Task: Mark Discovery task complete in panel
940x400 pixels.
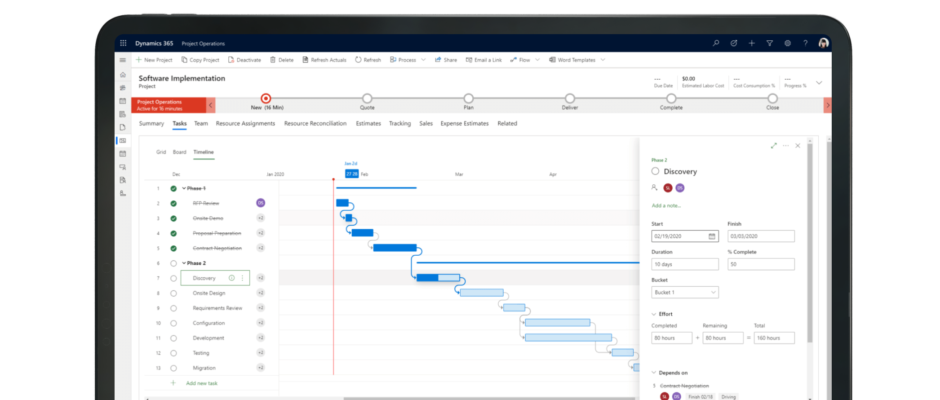Action: click(x=655, y=172)
